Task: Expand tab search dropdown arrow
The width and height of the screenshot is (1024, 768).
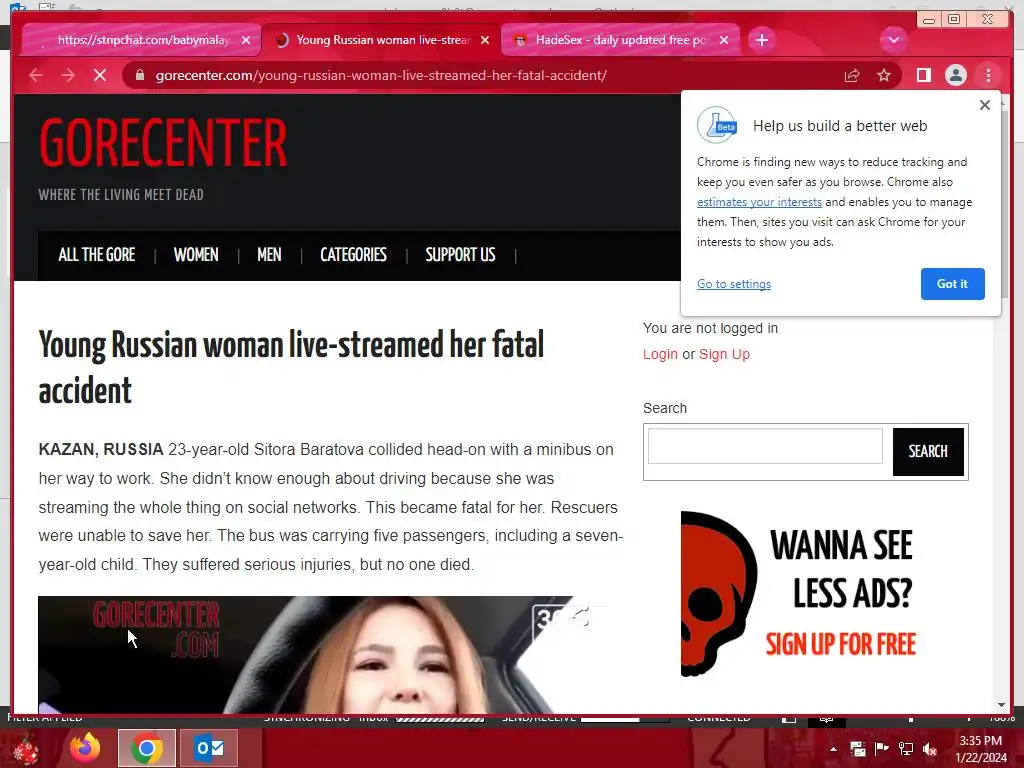Action: point(893,40)
